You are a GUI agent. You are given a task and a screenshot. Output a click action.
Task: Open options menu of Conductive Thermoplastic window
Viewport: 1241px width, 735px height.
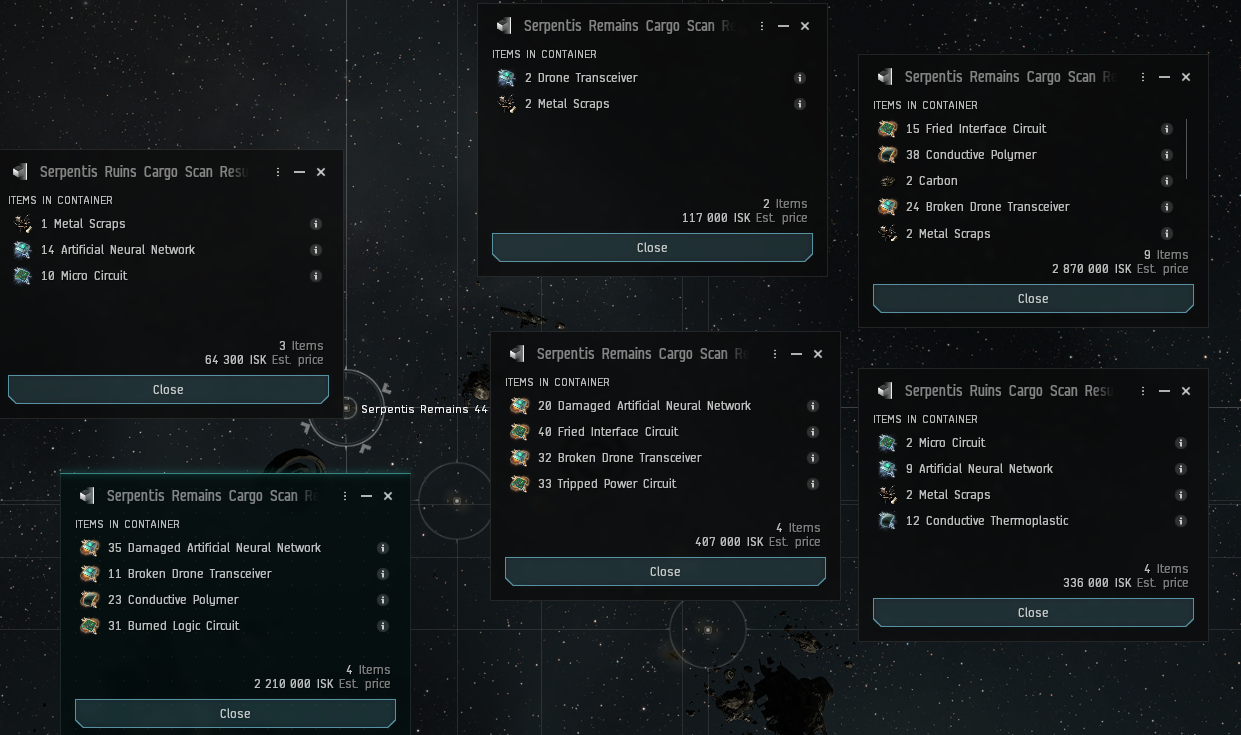(1143, 391)
